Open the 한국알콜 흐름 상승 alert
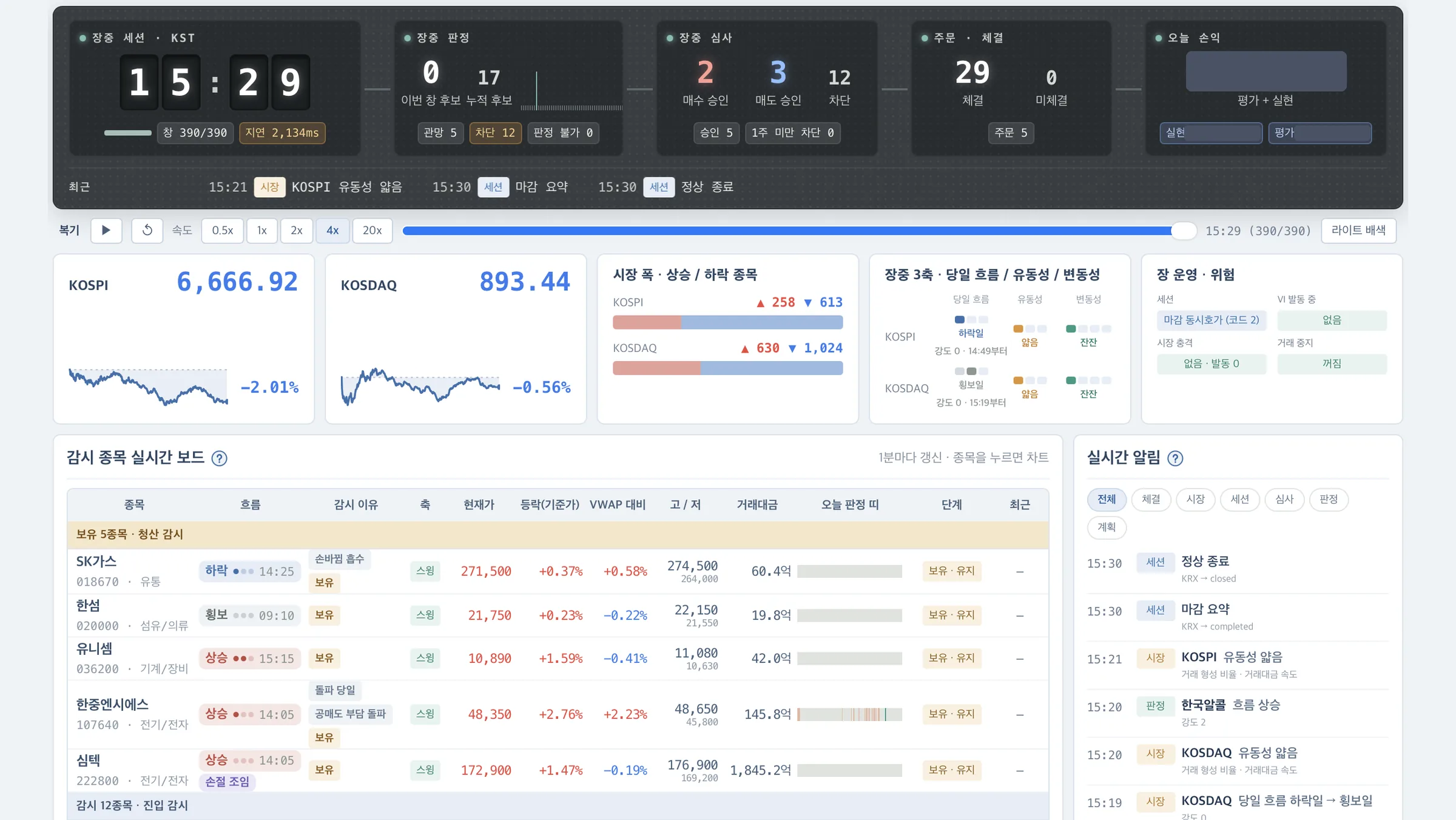This screenshot has width=1456, height=820. (x=1238, y=713)
